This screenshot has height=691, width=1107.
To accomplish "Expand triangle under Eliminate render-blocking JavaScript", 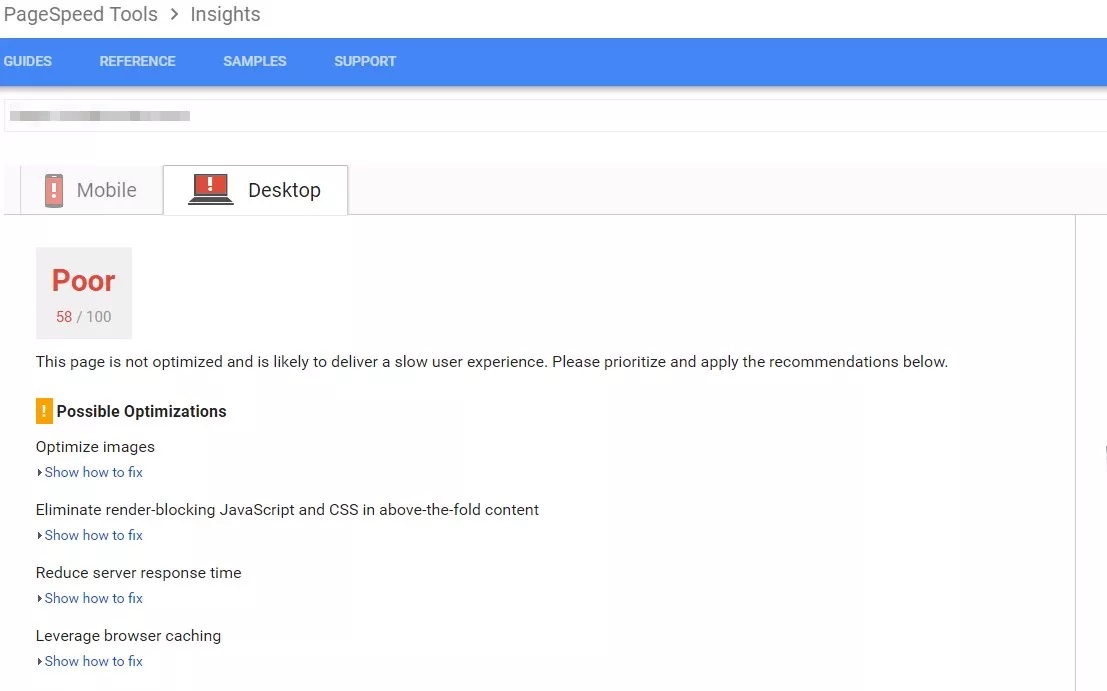I will [x=40, y=536].
